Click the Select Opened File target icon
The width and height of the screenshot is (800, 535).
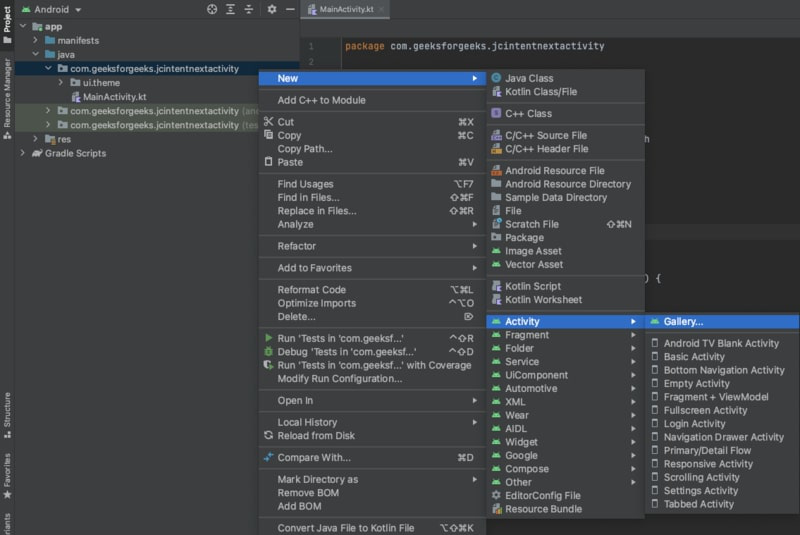point(211,9)
